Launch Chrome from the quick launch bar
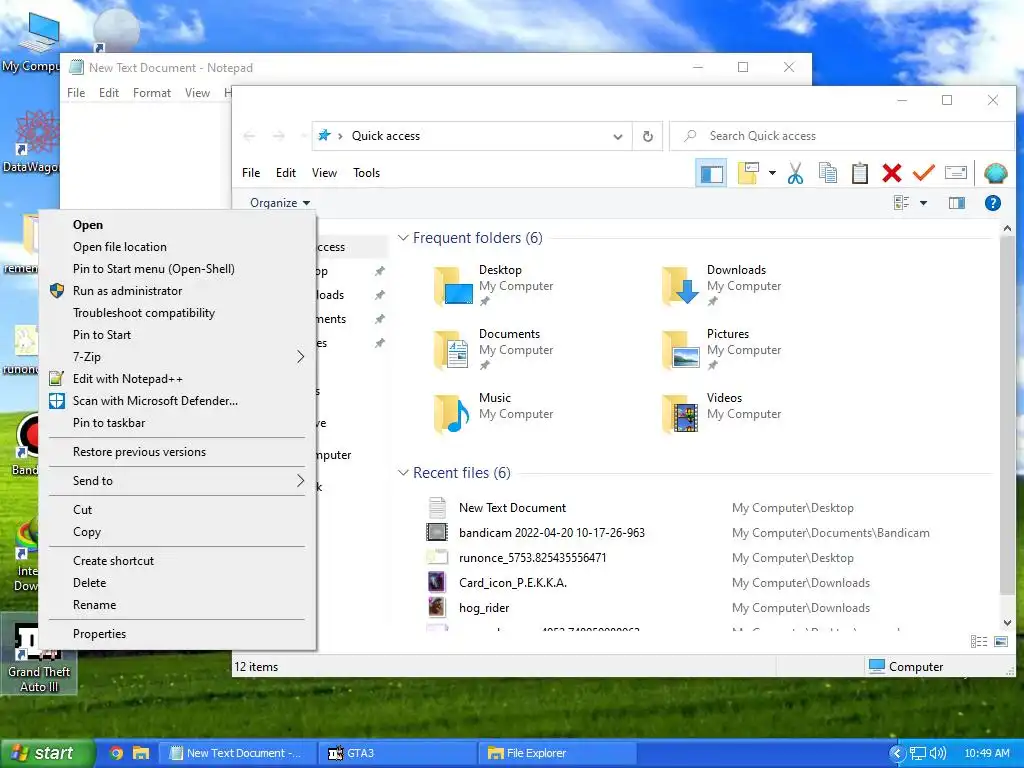Viewport: 1024px width, 768px height. click(116, 753)
